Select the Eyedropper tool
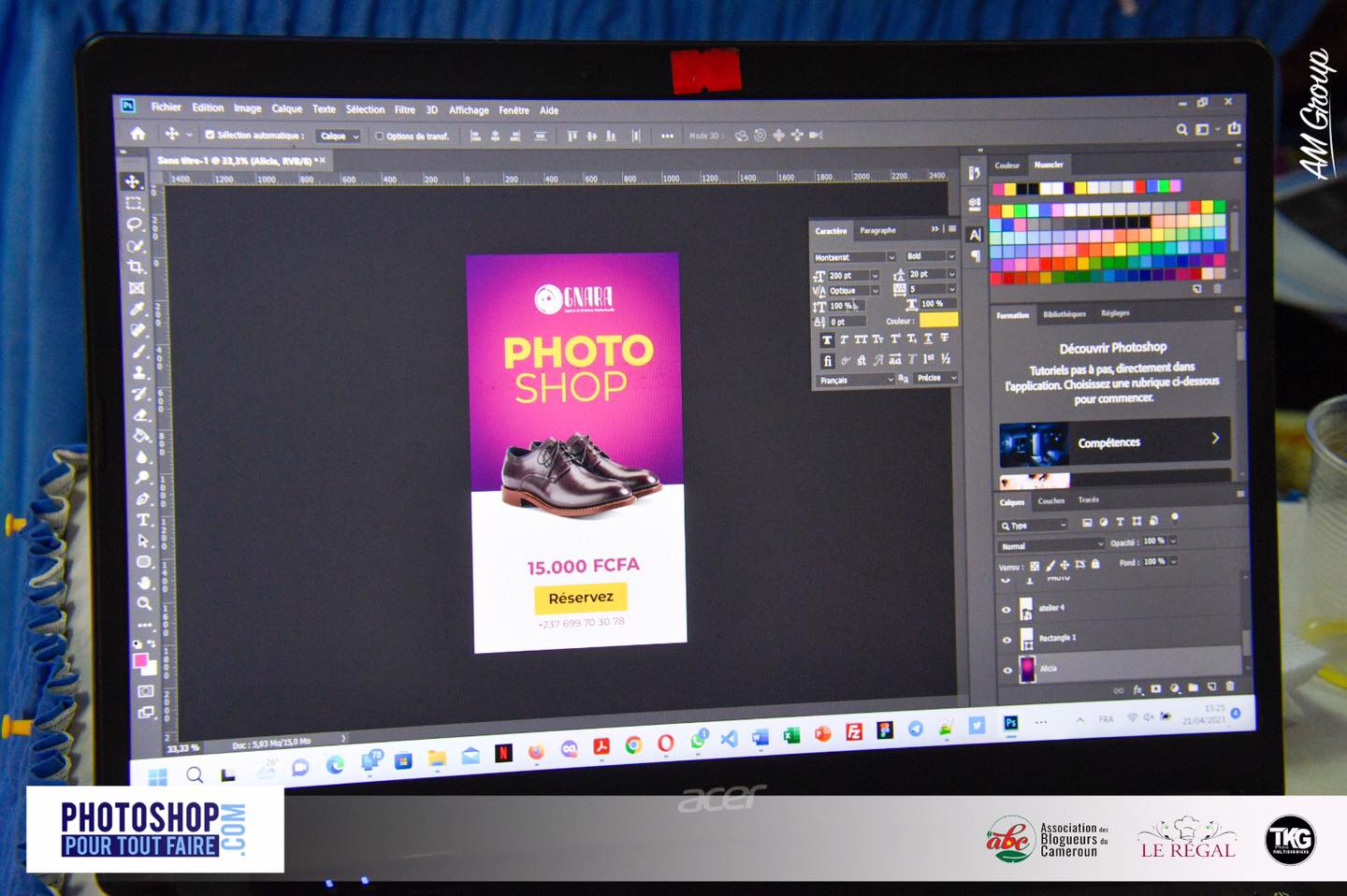Viewport: 1347px width, 896px height. pos(138,309)
